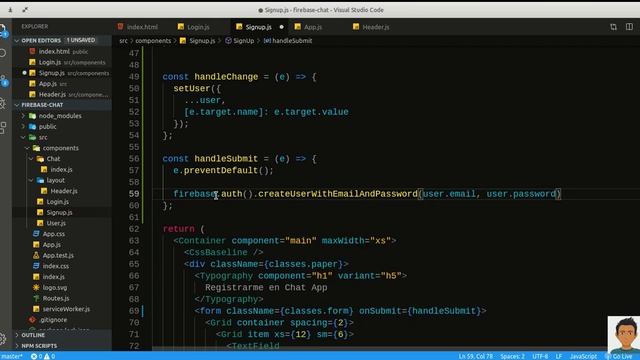Click the Signup.js breadcrumb segment

[x=202, y=41]
